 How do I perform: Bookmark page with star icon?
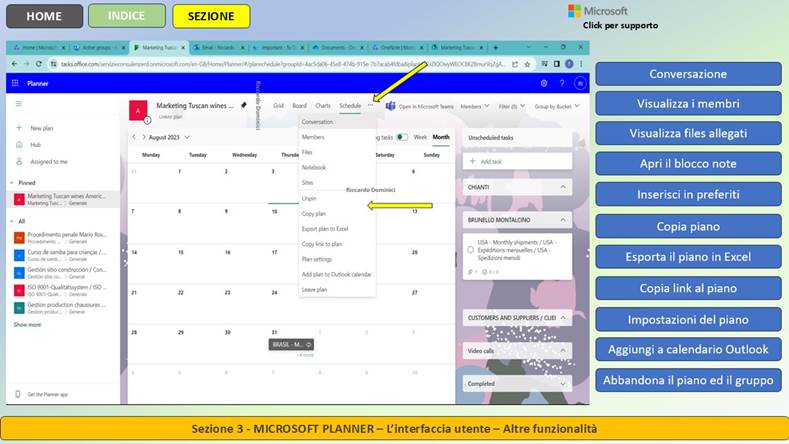[527, 64]
